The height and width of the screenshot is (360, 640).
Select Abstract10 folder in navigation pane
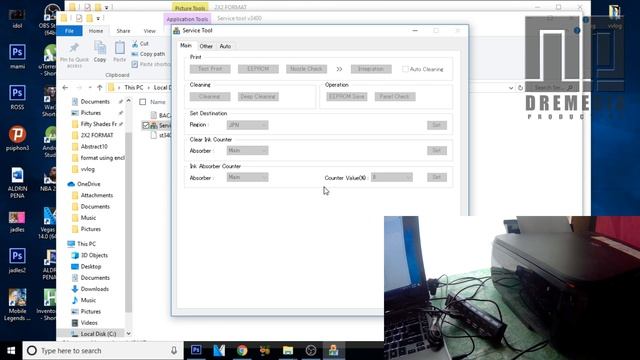tap(94, 147)
